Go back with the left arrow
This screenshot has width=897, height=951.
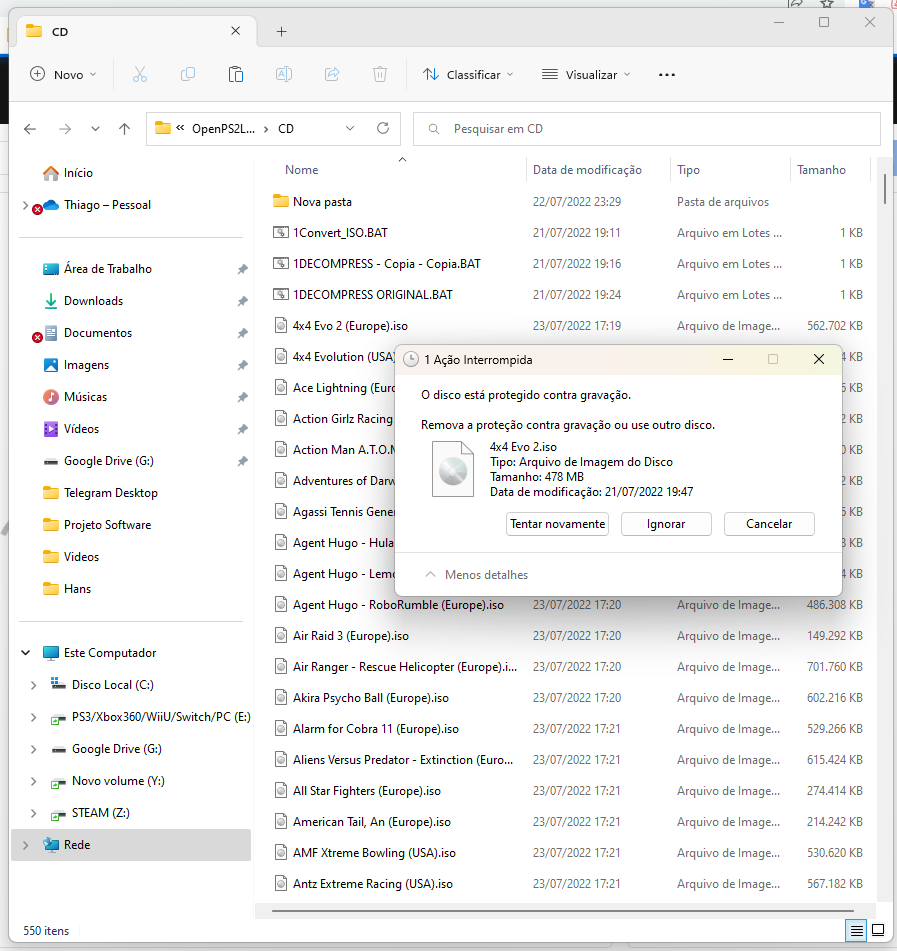pos(30,129)
